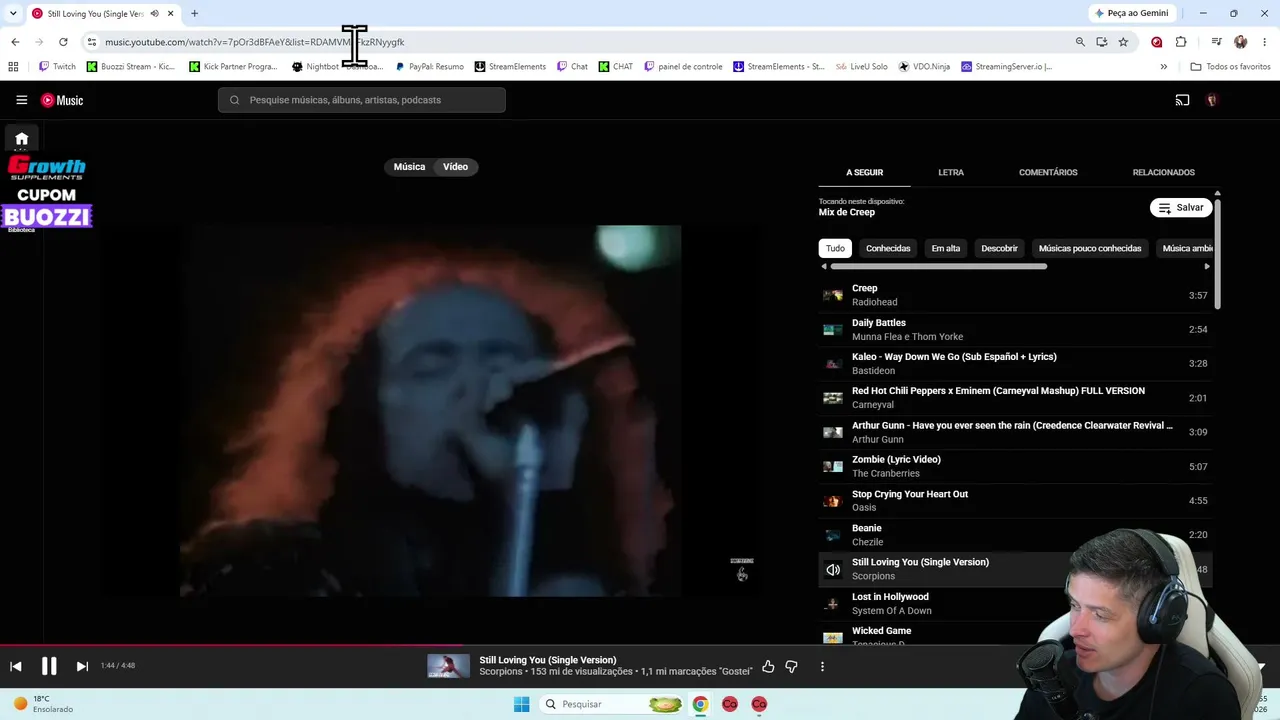Focus the Pesquise músicas search field
This screenshot has width=1280, height=720.
click(362, 100)
